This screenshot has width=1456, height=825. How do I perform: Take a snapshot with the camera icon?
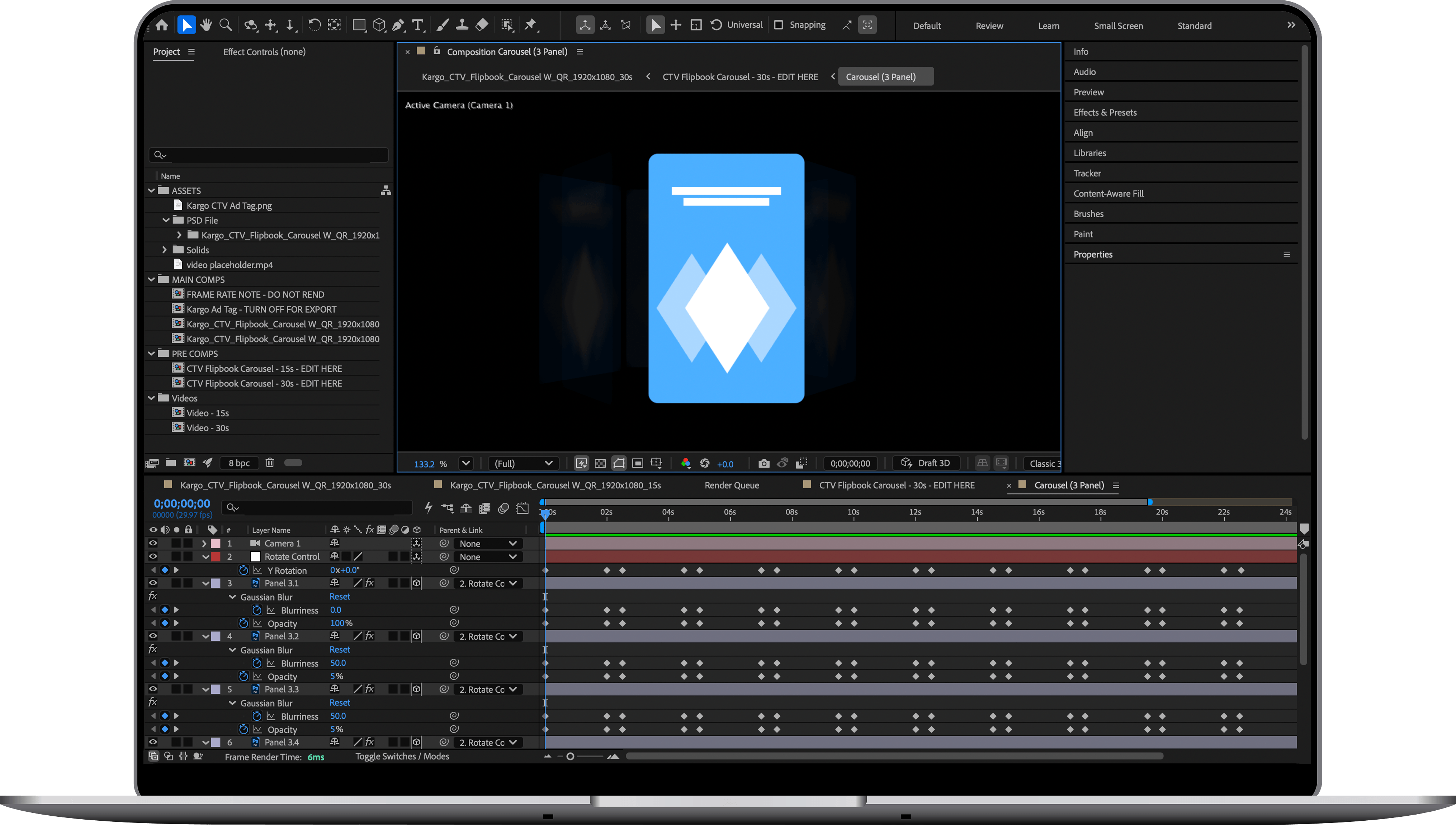[764, 464]
